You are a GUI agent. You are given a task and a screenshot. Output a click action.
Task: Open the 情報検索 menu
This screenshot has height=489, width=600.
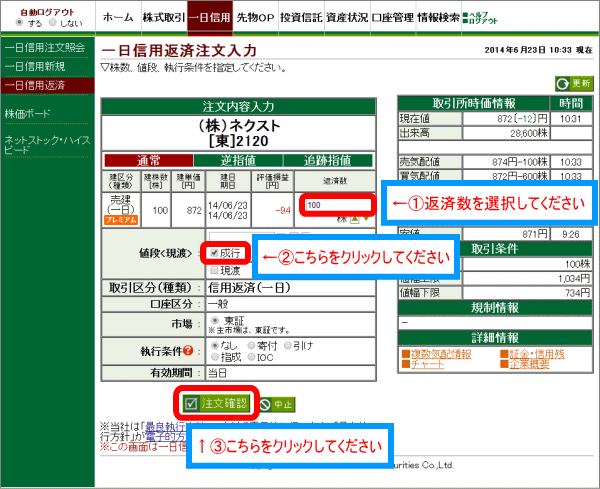coord(439,18)
